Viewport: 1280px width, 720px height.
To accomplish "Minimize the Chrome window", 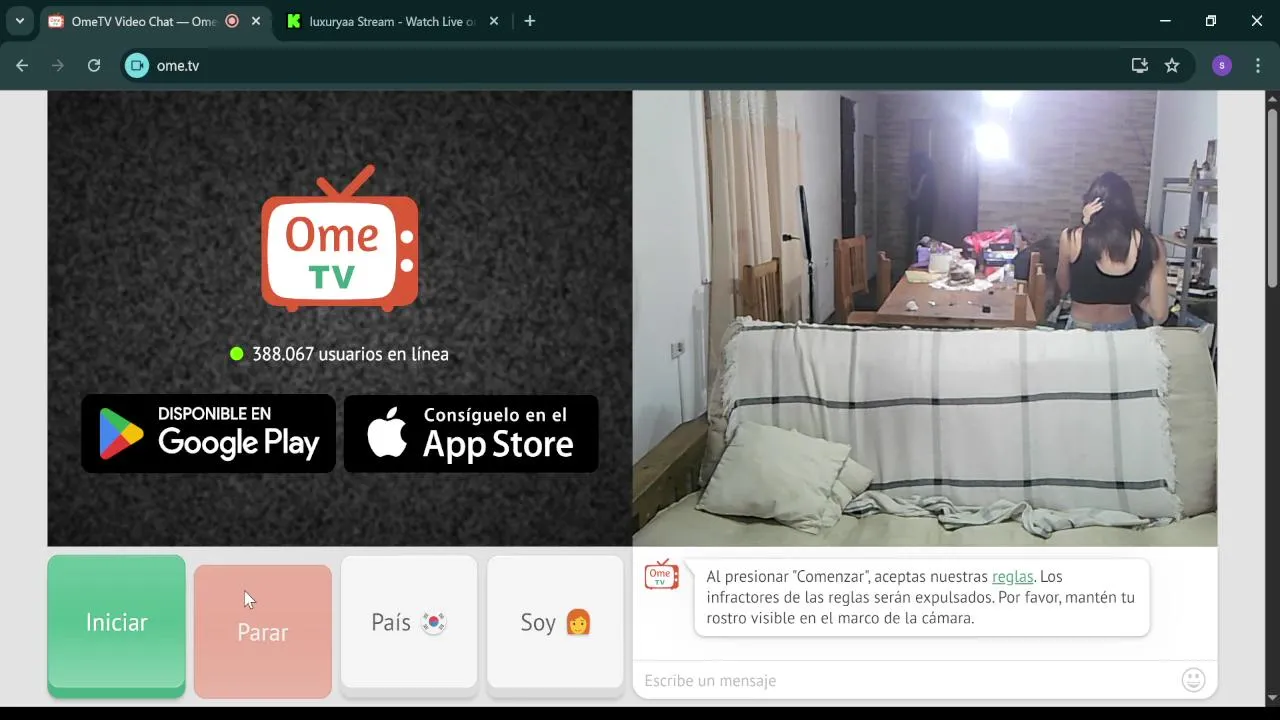I will click(x=1165, y=21).
